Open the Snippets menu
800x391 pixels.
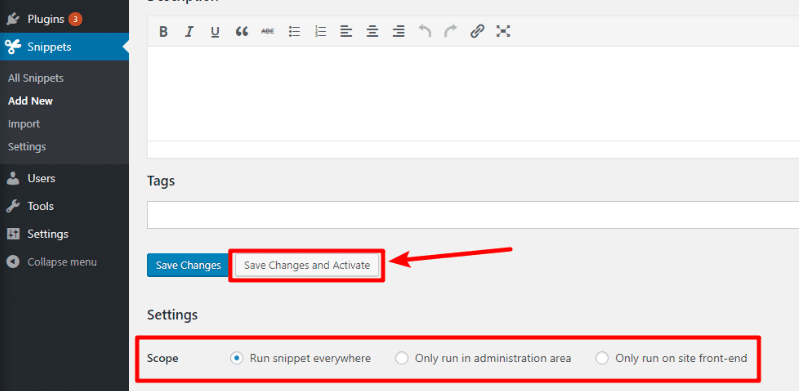tap(64, 47)
